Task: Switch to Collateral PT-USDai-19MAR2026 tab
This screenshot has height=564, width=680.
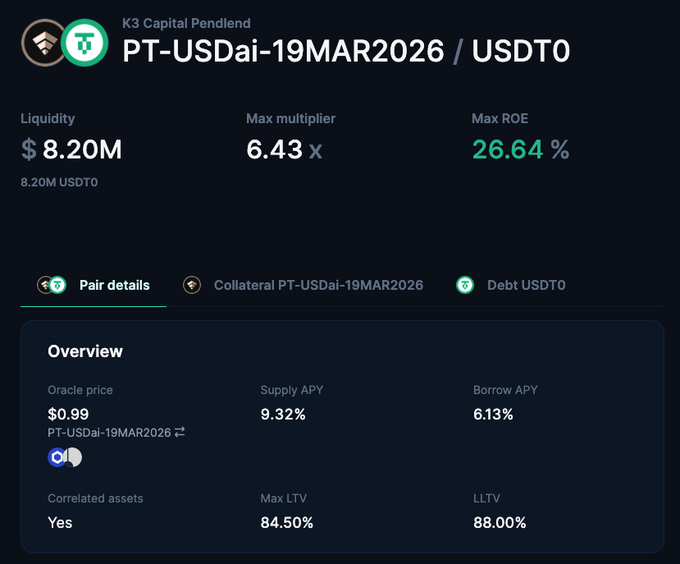Action: (318, 286)
